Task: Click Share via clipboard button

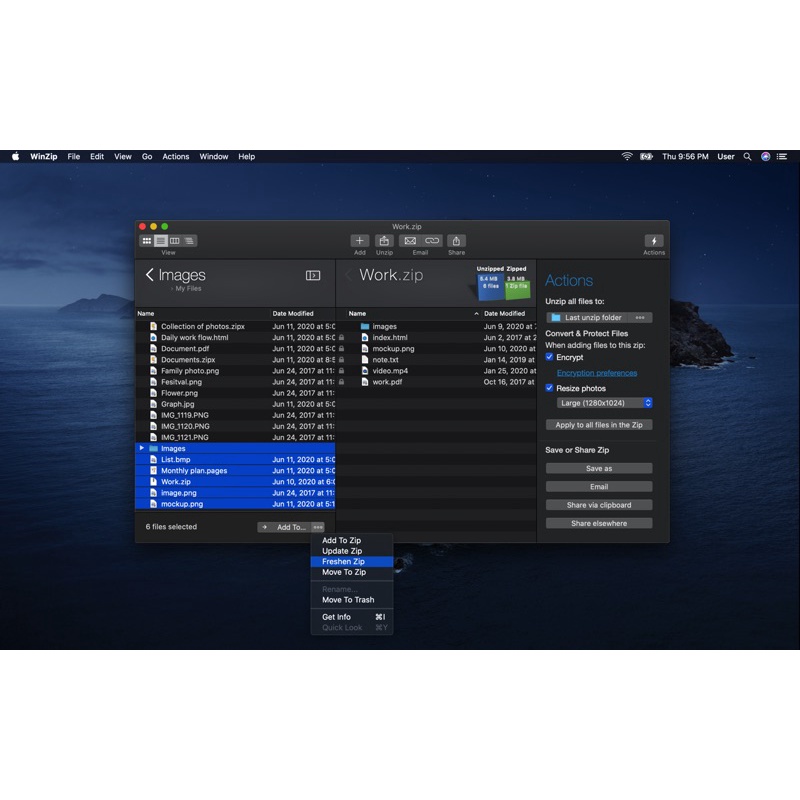Action: click(x=598, y=505)
